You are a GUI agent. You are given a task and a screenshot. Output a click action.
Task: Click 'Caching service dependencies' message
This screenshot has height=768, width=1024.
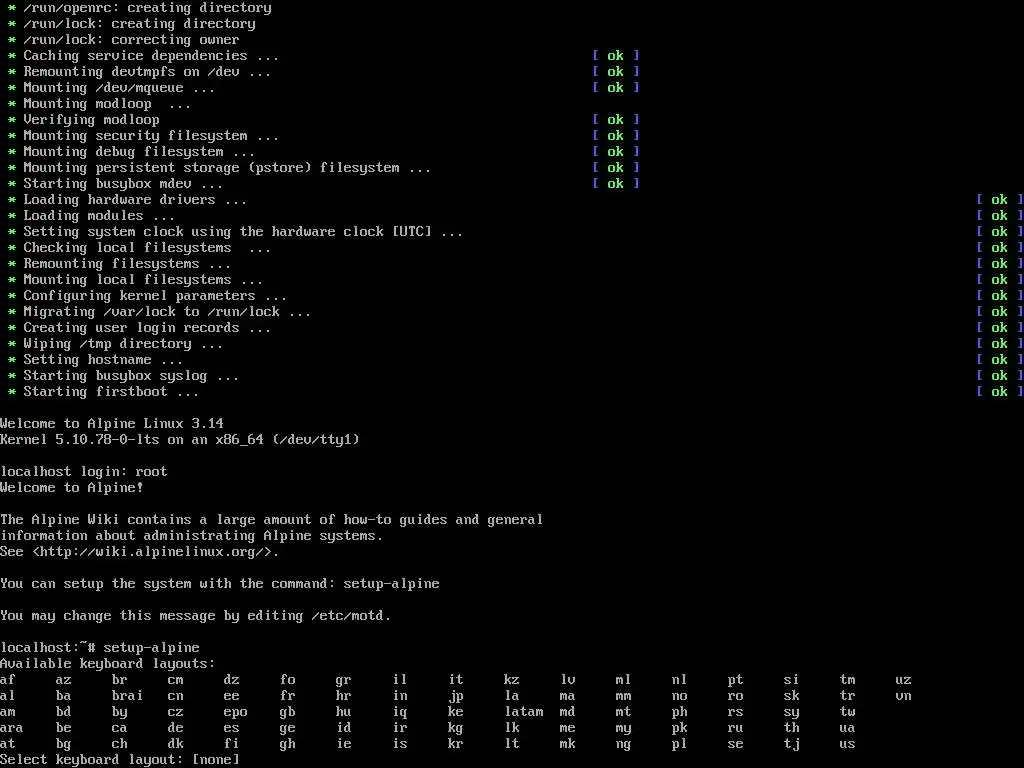pos(151,56)
